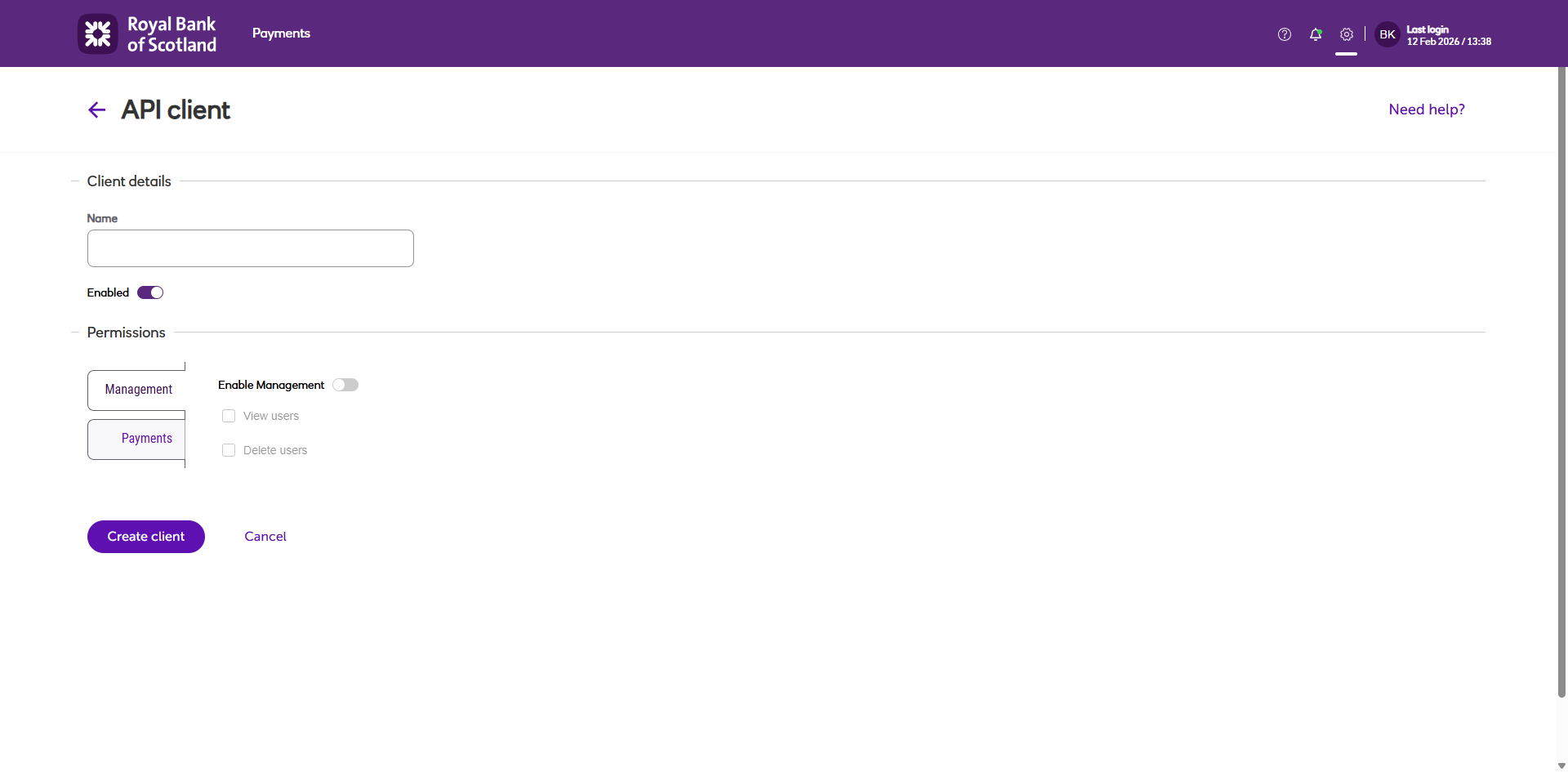
Task: Focus the Name input field
Action: click(251, 248)
